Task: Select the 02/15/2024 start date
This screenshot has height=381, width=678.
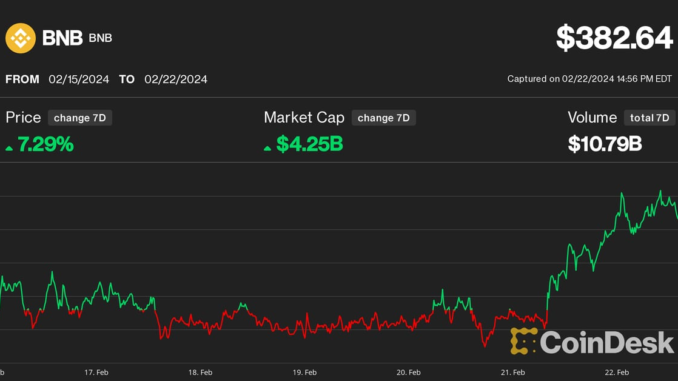Action: (79, 79)
